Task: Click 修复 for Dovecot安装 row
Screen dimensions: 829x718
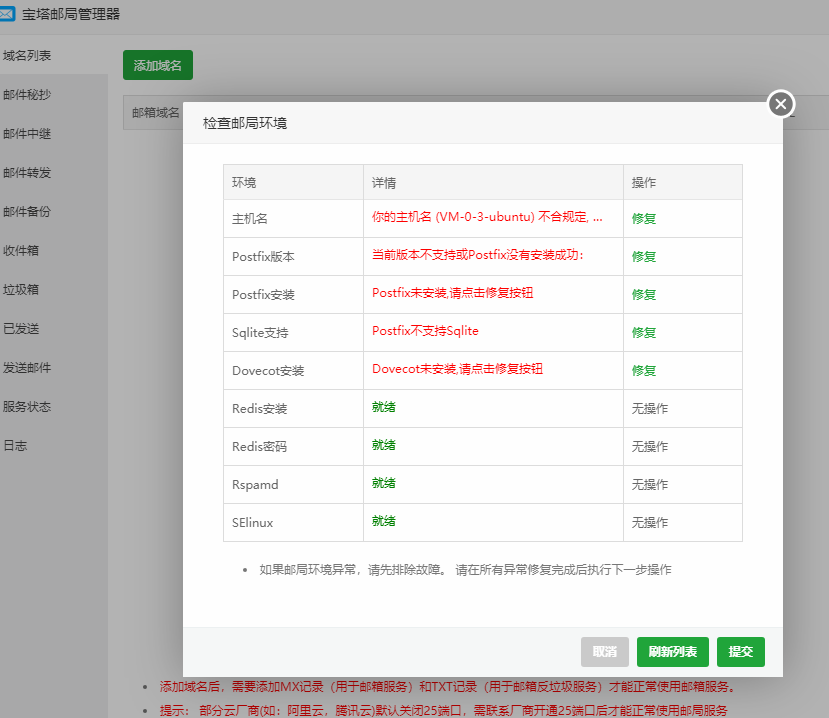Action: [x=643, y=370]
